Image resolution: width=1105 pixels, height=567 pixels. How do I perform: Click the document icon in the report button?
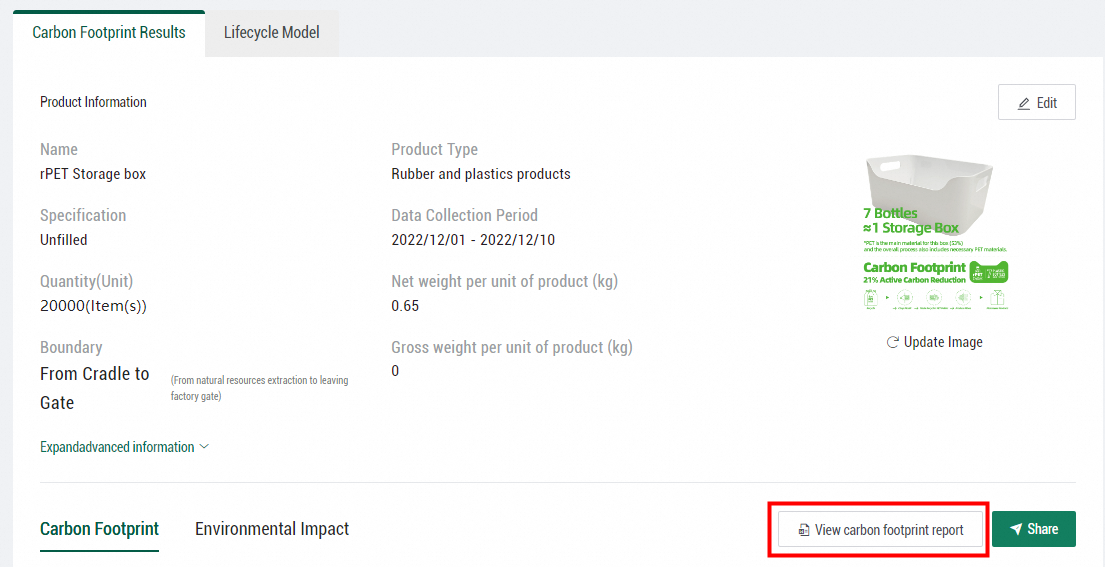point(803,530)
